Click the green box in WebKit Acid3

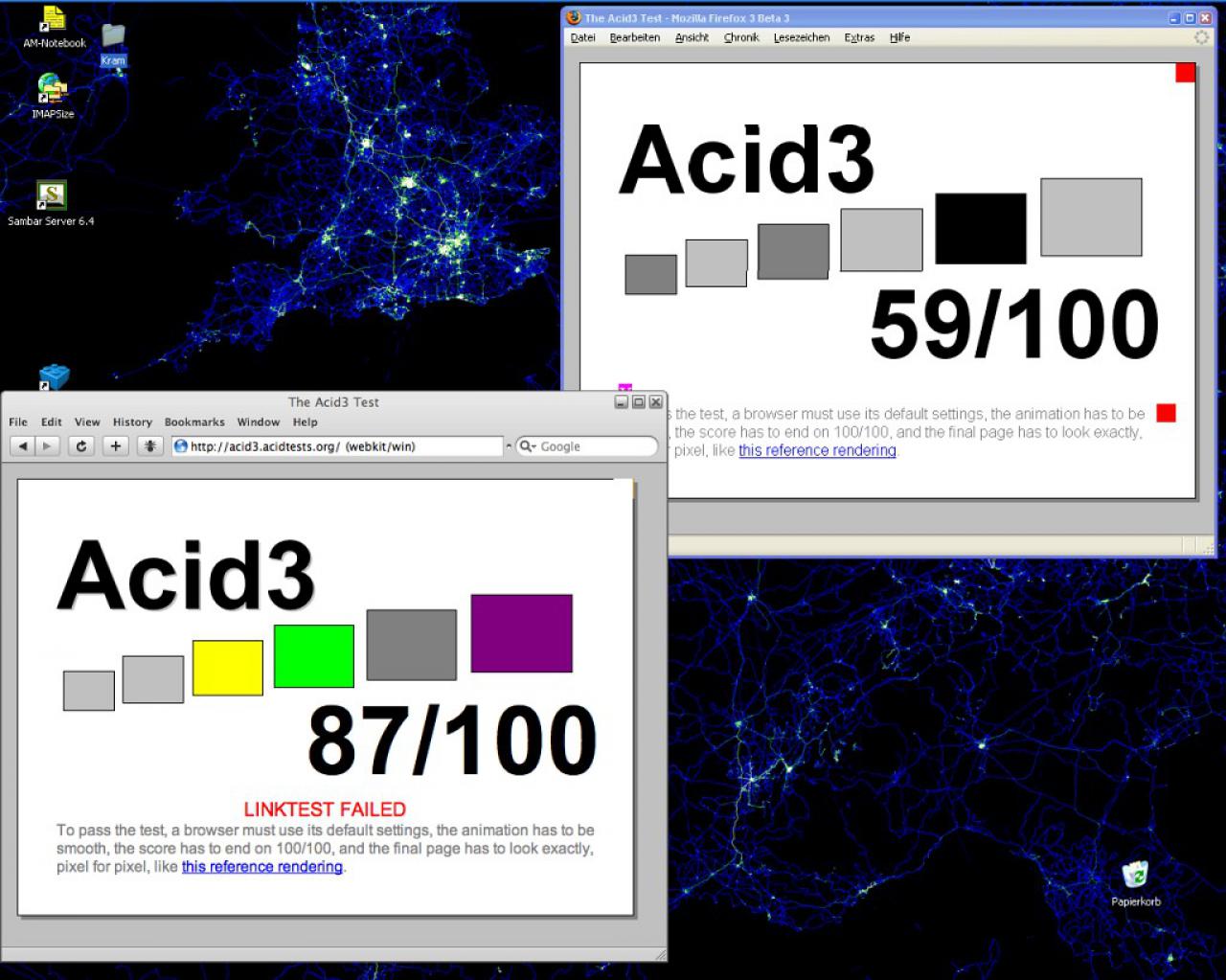point(314,656)
